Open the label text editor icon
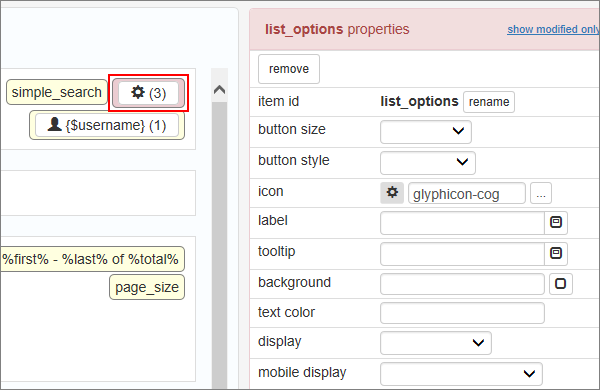Image resolution: width=600 pixels, height=390 pixels. (x=556, y=222)
